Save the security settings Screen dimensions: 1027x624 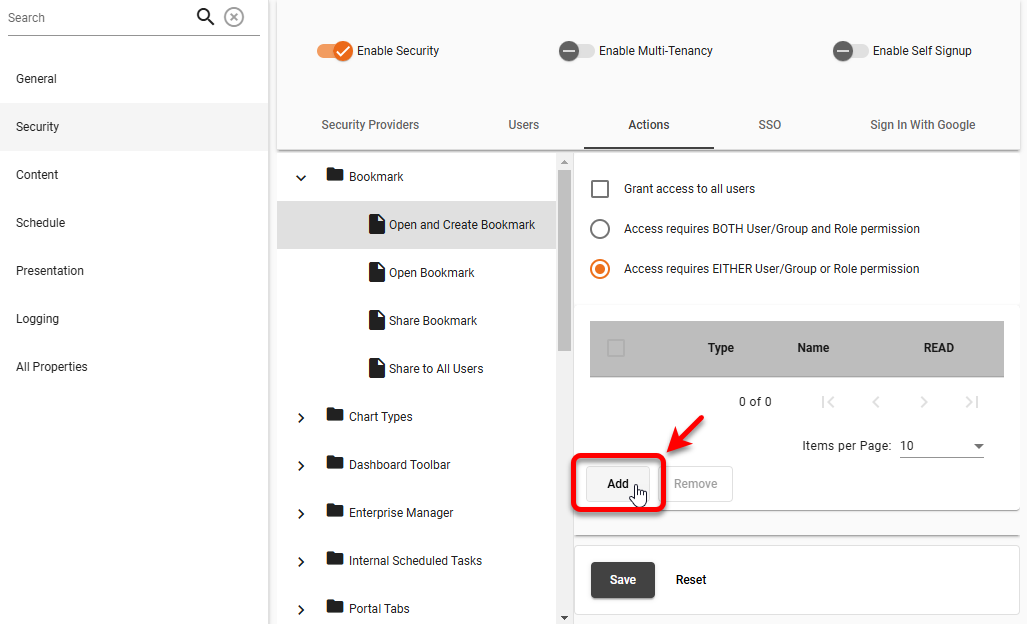tap(622, 579)
